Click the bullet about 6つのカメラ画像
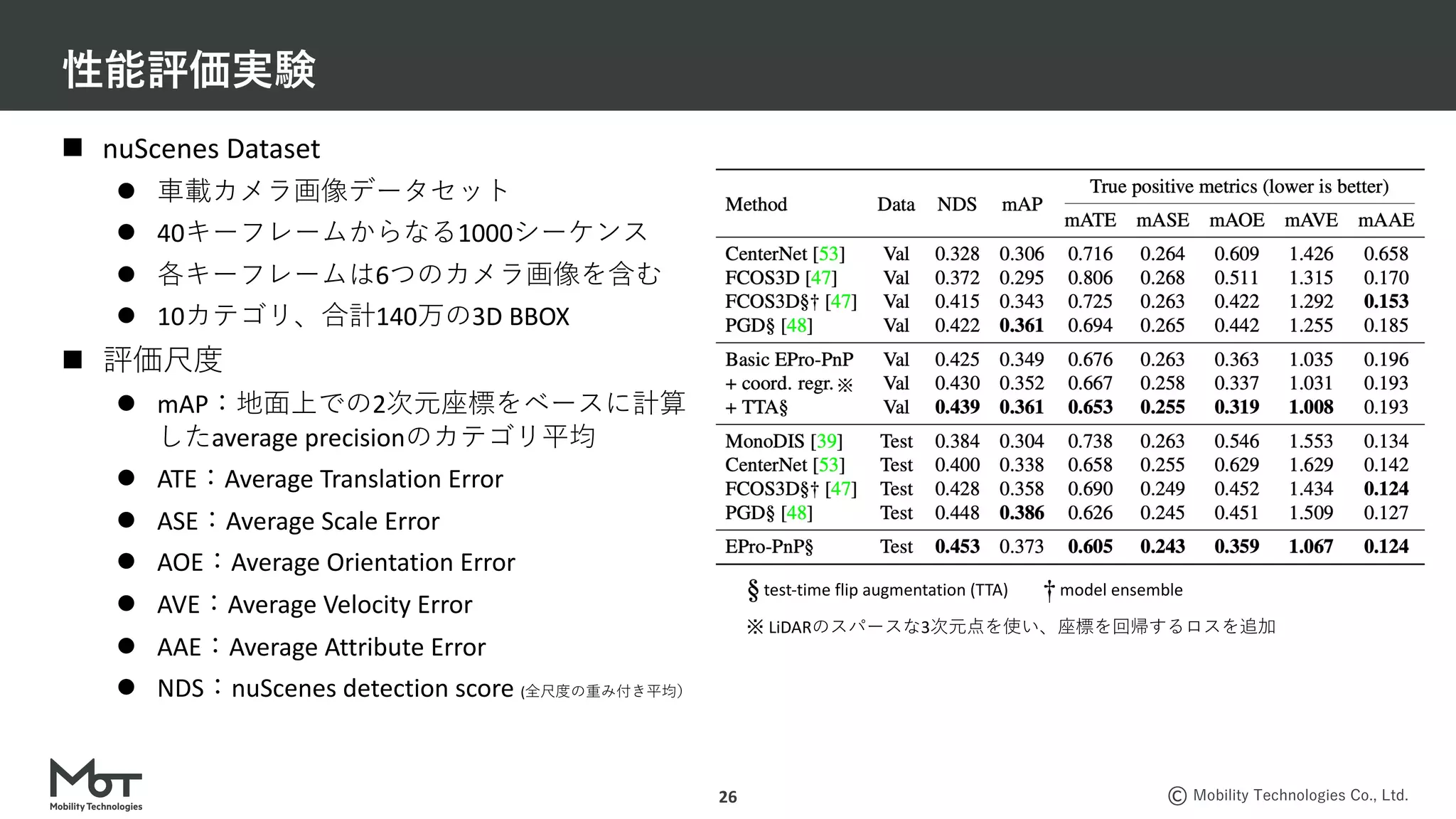Image resolution: width=1456 pixels, height=819 pixels. pyautogui.click(x=409, y=274)
